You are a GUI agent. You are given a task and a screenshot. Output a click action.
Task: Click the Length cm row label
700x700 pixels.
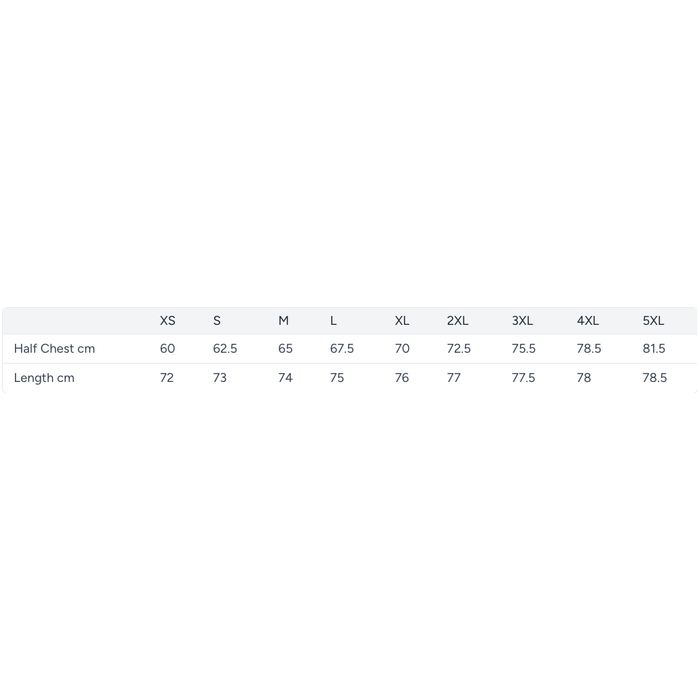(x=44, y=378)
